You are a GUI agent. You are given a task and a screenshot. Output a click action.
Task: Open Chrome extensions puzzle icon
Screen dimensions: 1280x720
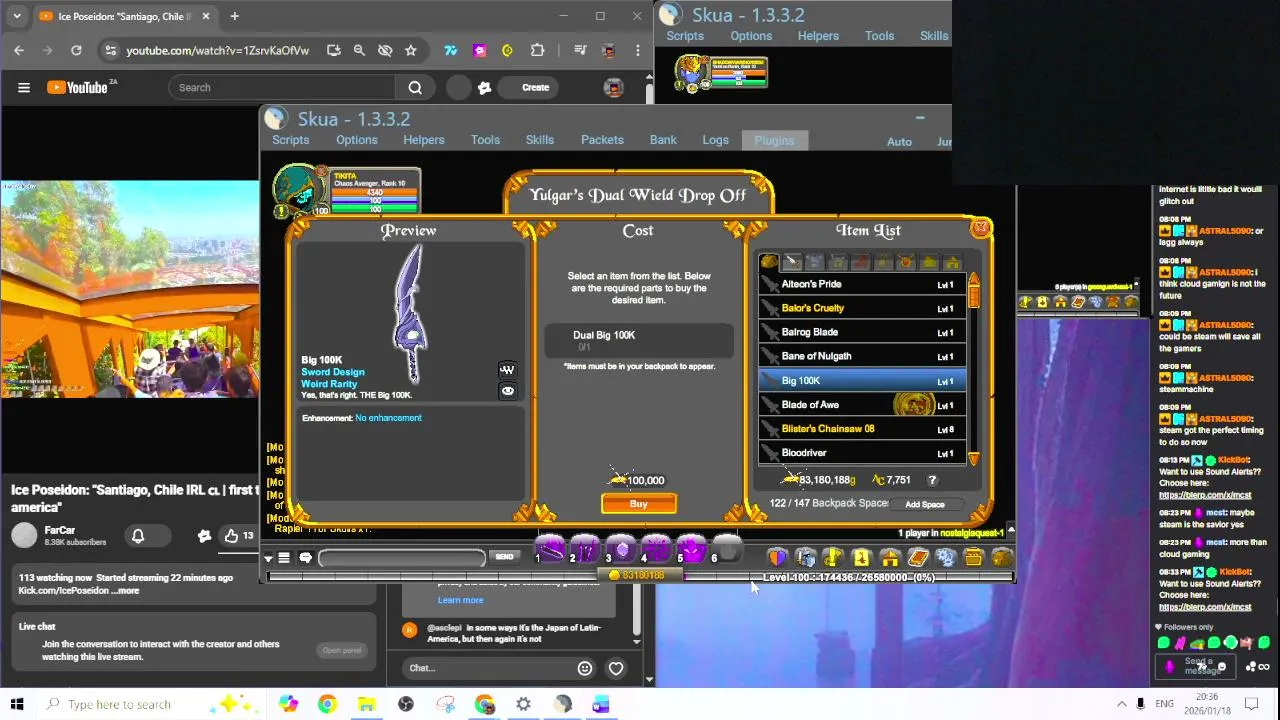tap(537, 50)
